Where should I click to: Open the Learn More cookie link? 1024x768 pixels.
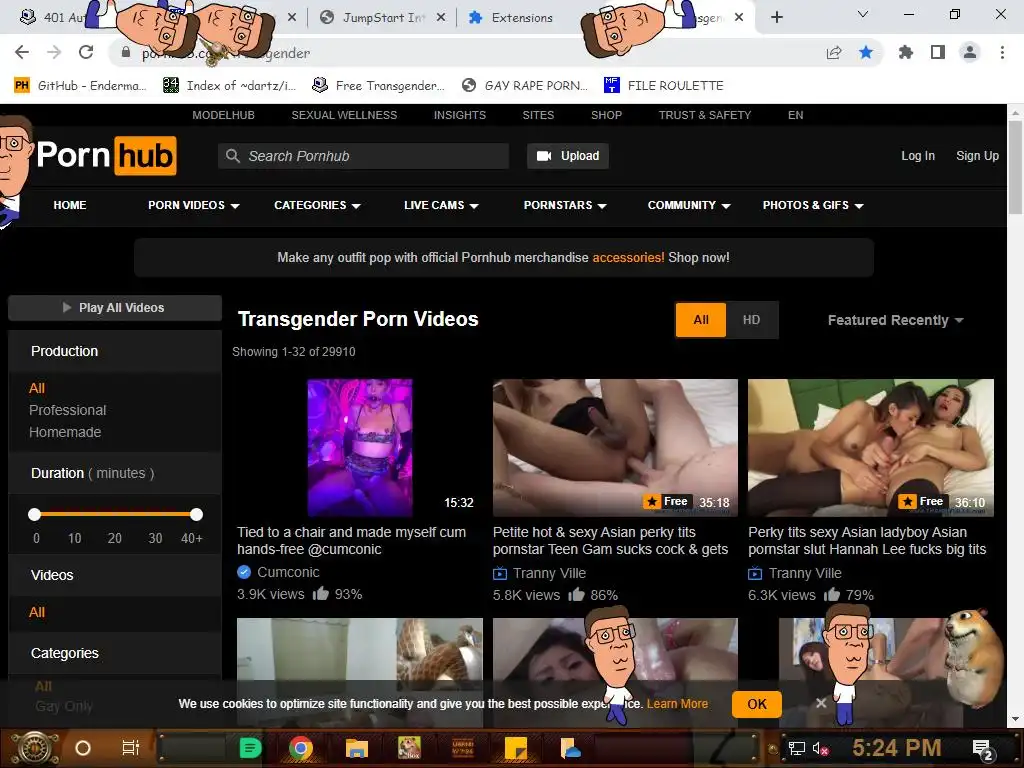pos(677,703)
